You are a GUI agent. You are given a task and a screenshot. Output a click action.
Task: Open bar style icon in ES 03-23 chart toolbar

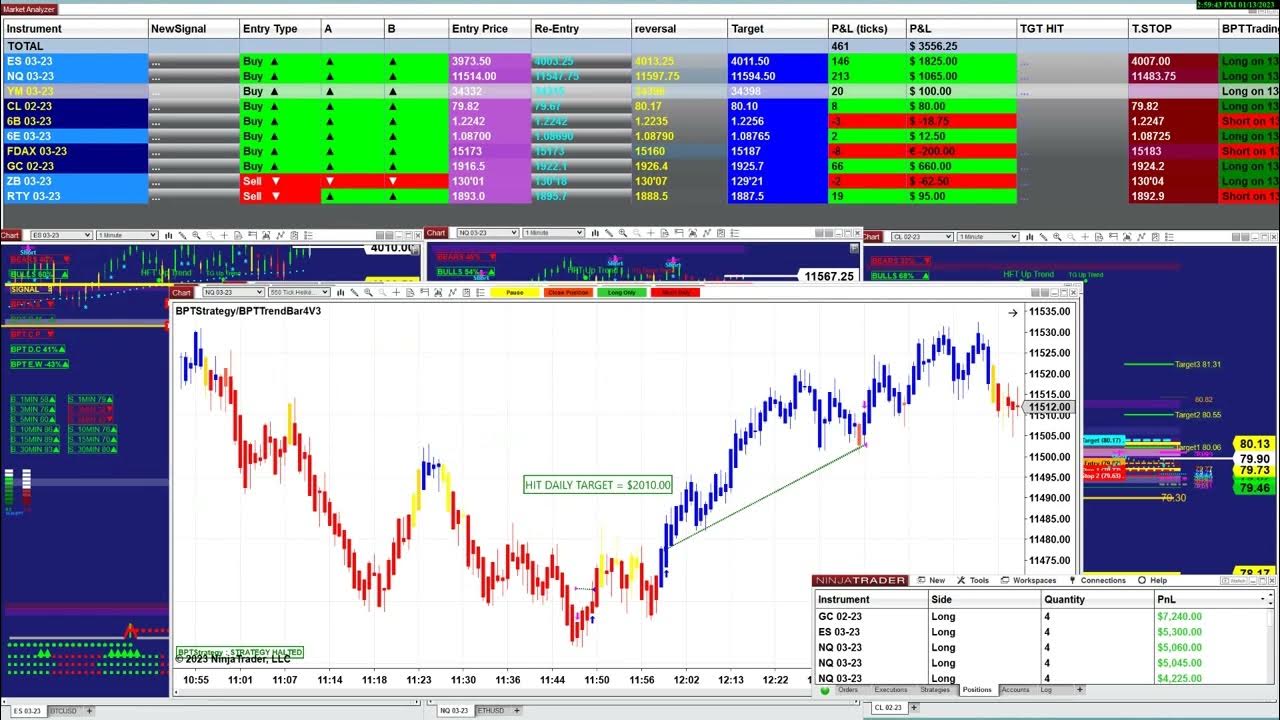[x=169, y=235]
